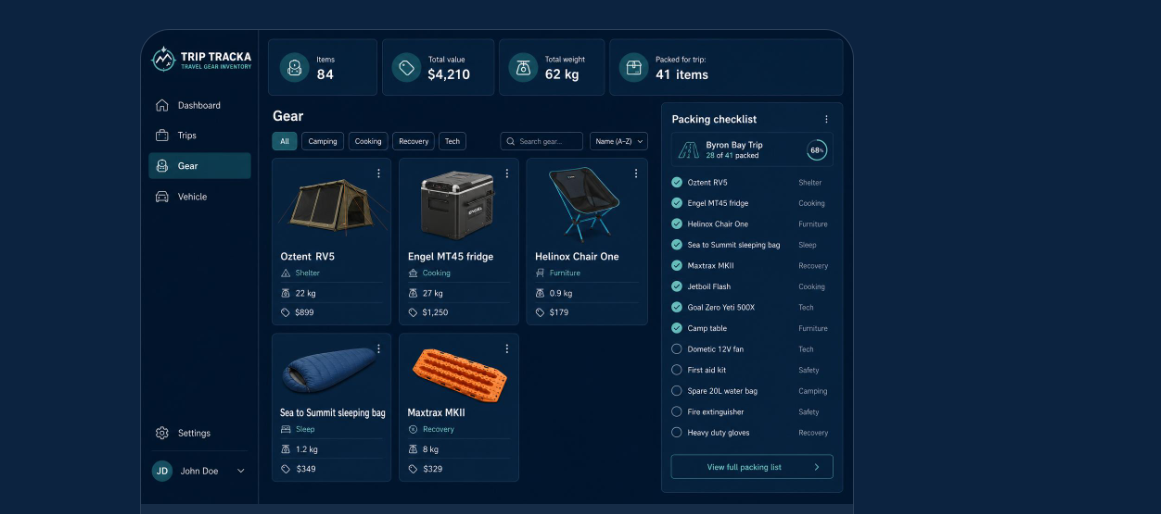1161x514 pixels.
Task: Uncheck Engel MT45 fridge in the checklist
Action: [676, 203]
